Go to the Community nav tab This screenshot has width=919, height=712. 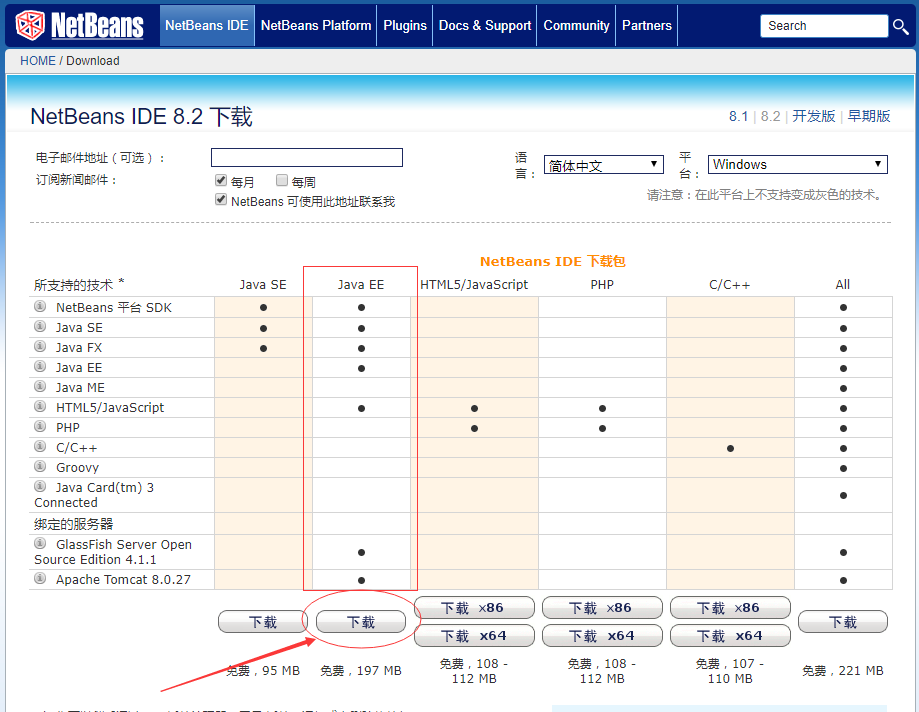pos(576,26)
